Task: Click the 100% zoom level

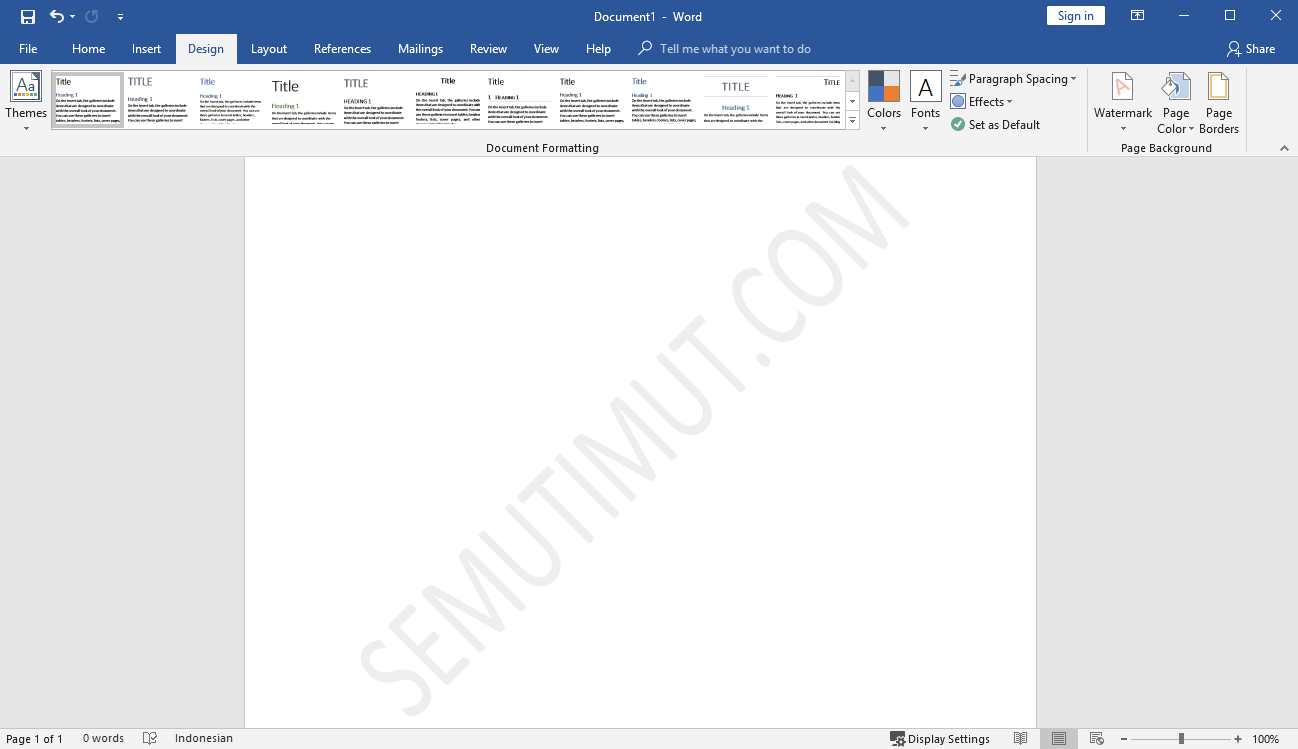Action: [x=1266, y=739]
